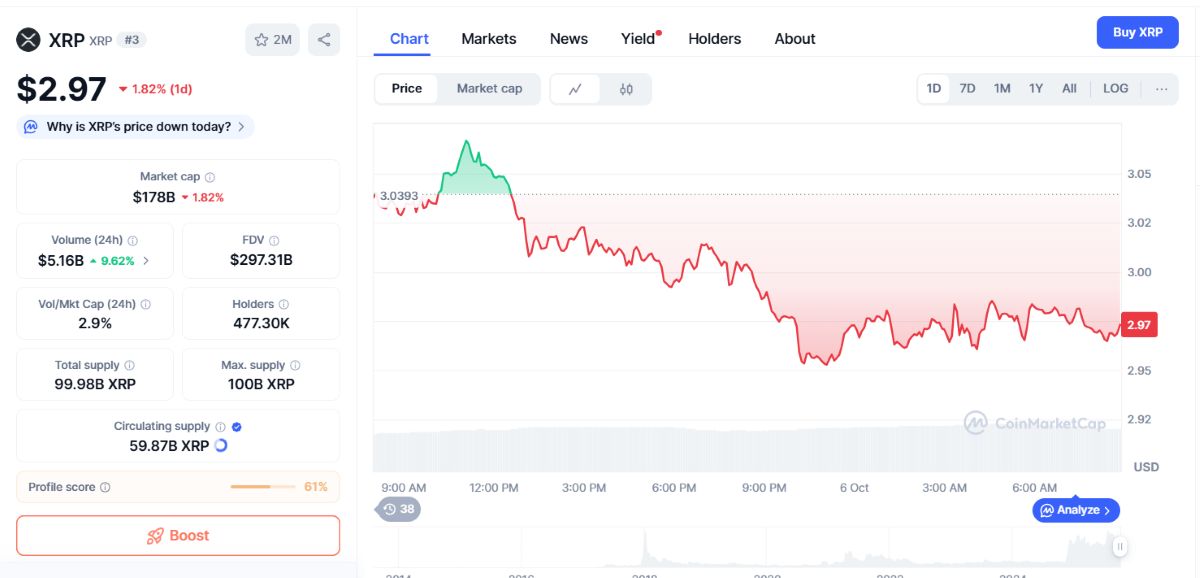Click the 3.0393 opening price label
The width and height of the screenshot is (1200, 578).
click(398, 196)
